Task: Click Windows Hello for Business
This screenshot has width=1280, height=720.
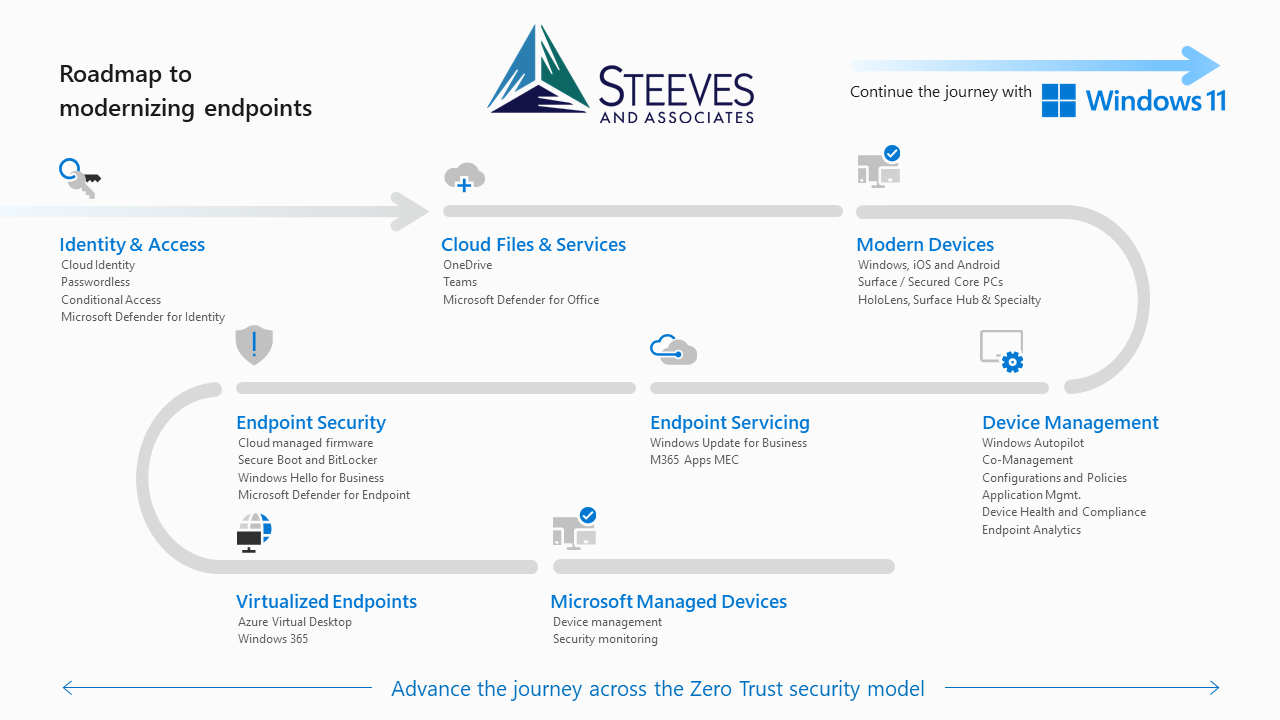Action: point(311,478)
